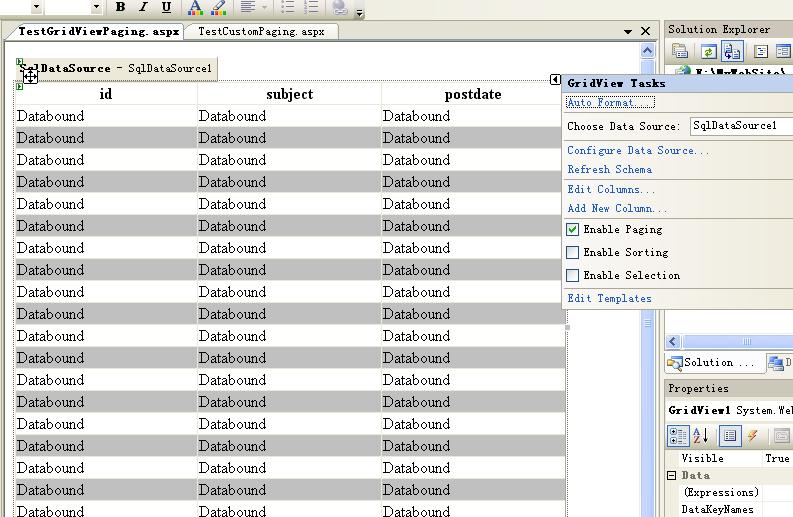Toggle Underline formatting in toolbar
The width and height of the screenshot is (793, 517).
click(166, 7)
